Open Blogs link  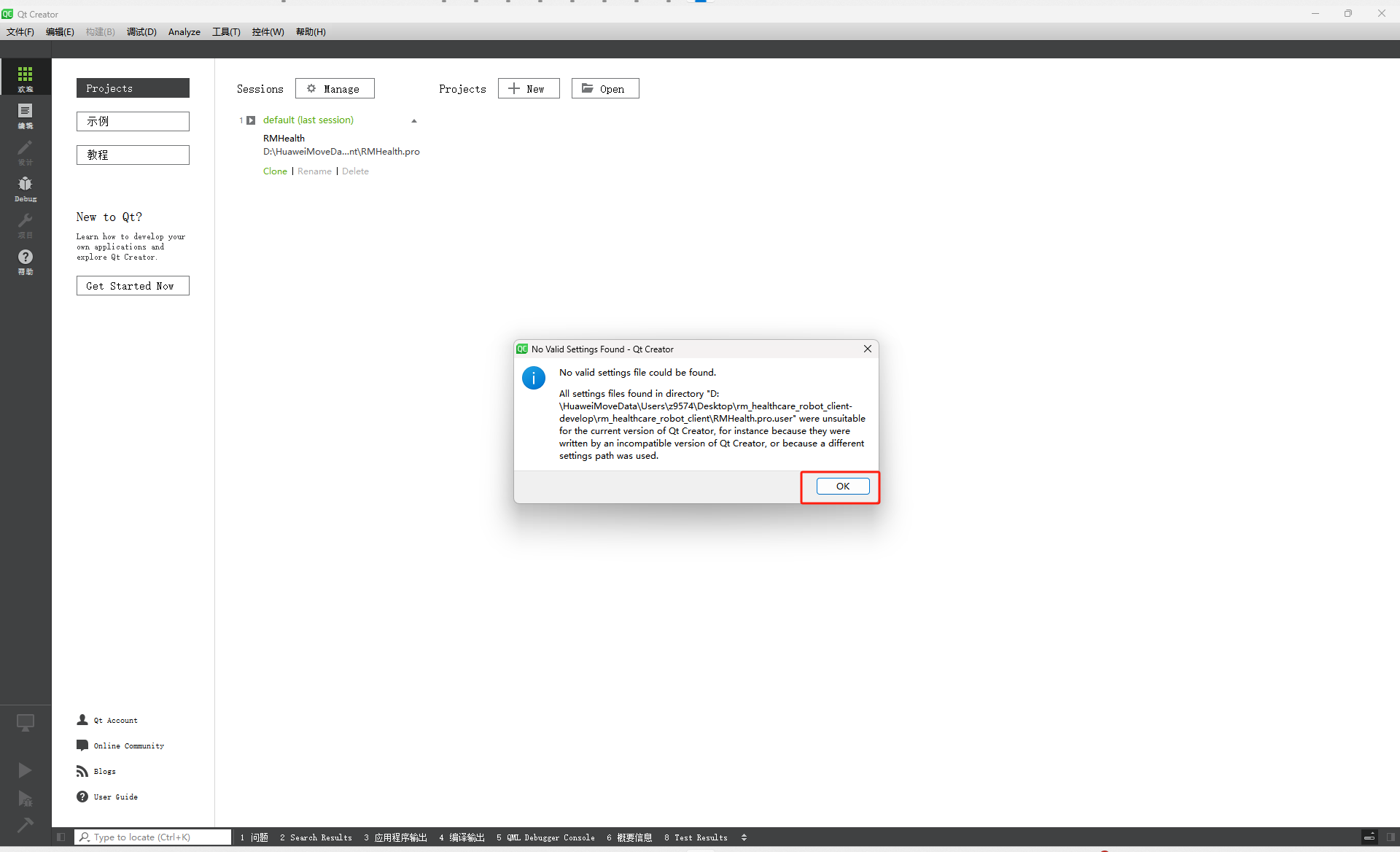click(x=104, y=772)
